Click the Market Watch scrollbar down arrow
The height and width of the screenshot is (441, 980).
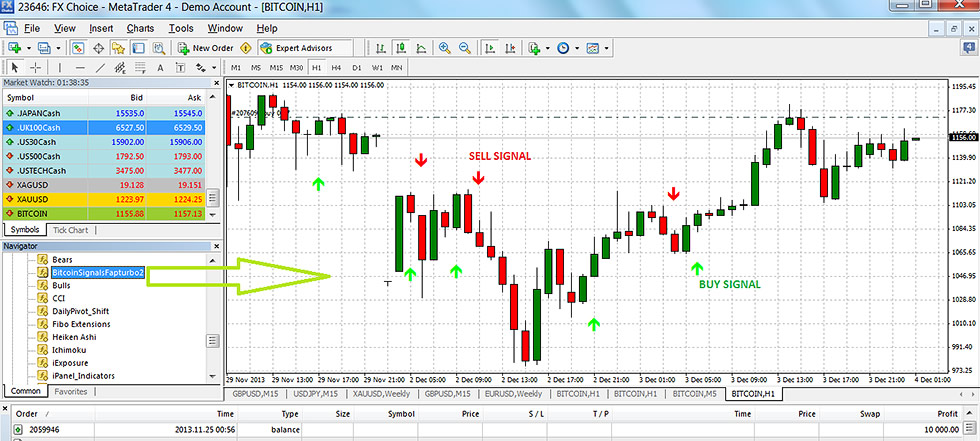point(214,214)
